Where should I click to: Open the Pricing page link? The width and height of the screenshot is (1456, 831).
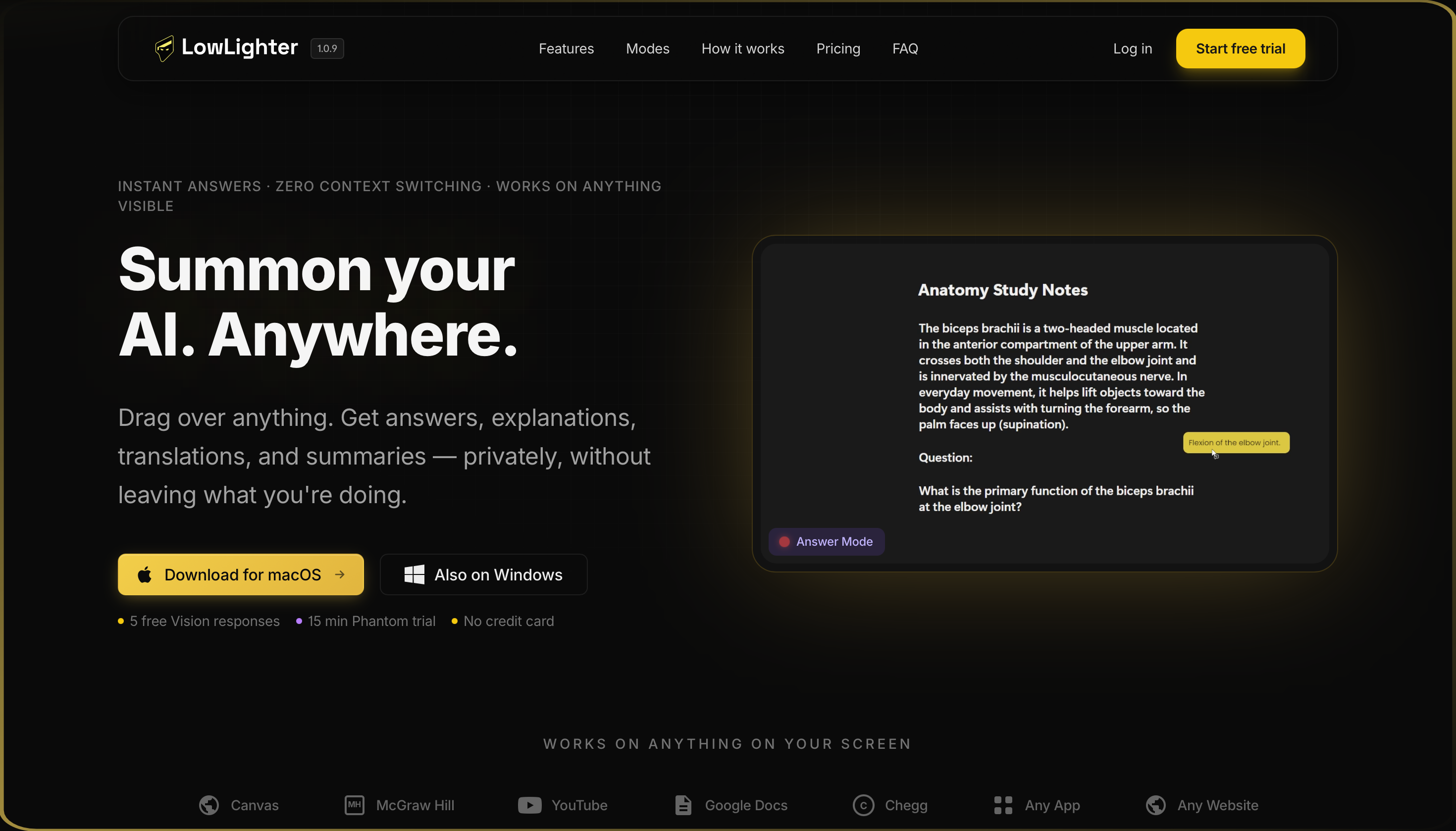click(838, 49)
